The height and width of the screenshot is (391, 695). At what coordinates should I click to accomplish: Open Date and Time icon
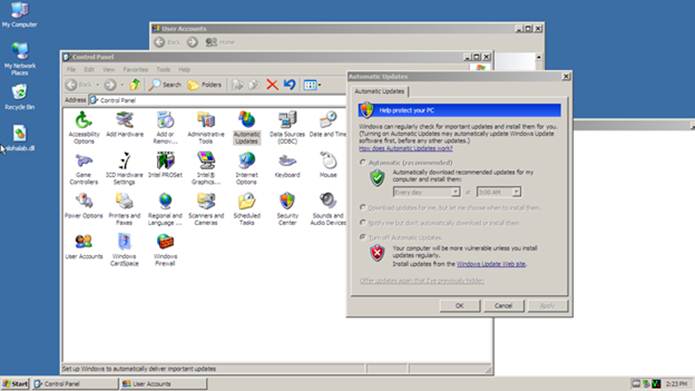[328, 124]
